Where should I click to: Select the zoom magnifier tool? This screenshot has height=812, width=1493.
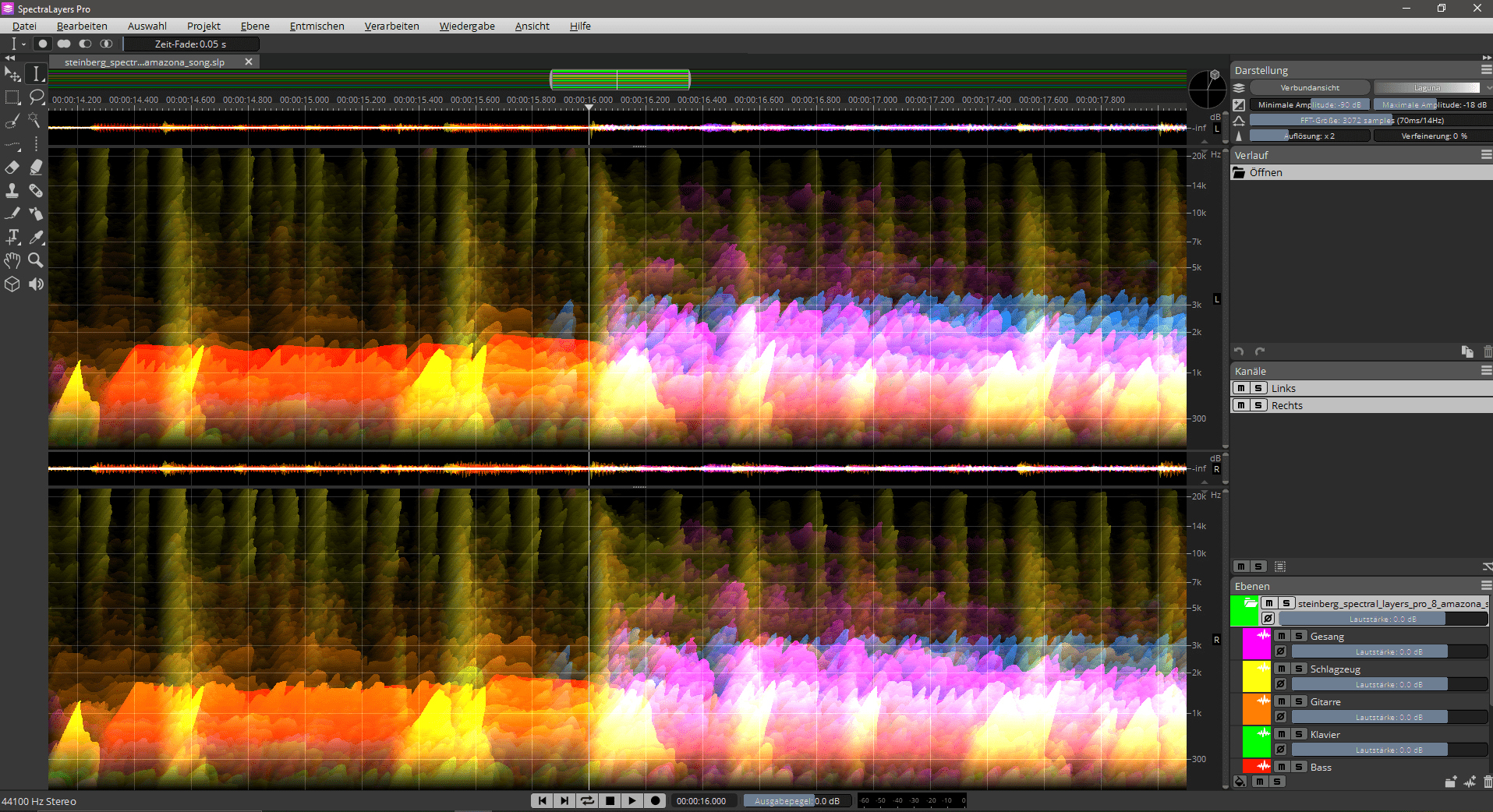(36, 260)
